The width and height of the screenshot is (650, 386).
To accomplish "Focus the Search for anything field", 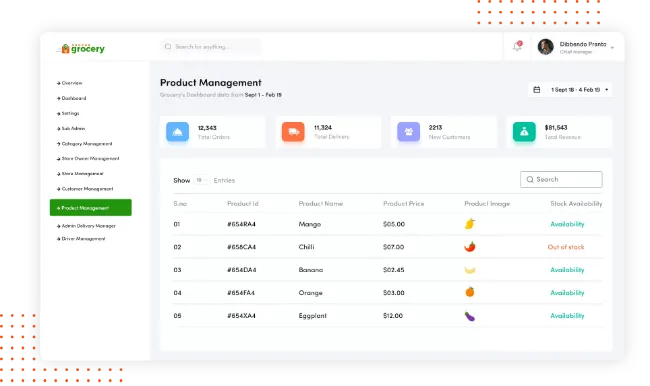I will 211,46.
